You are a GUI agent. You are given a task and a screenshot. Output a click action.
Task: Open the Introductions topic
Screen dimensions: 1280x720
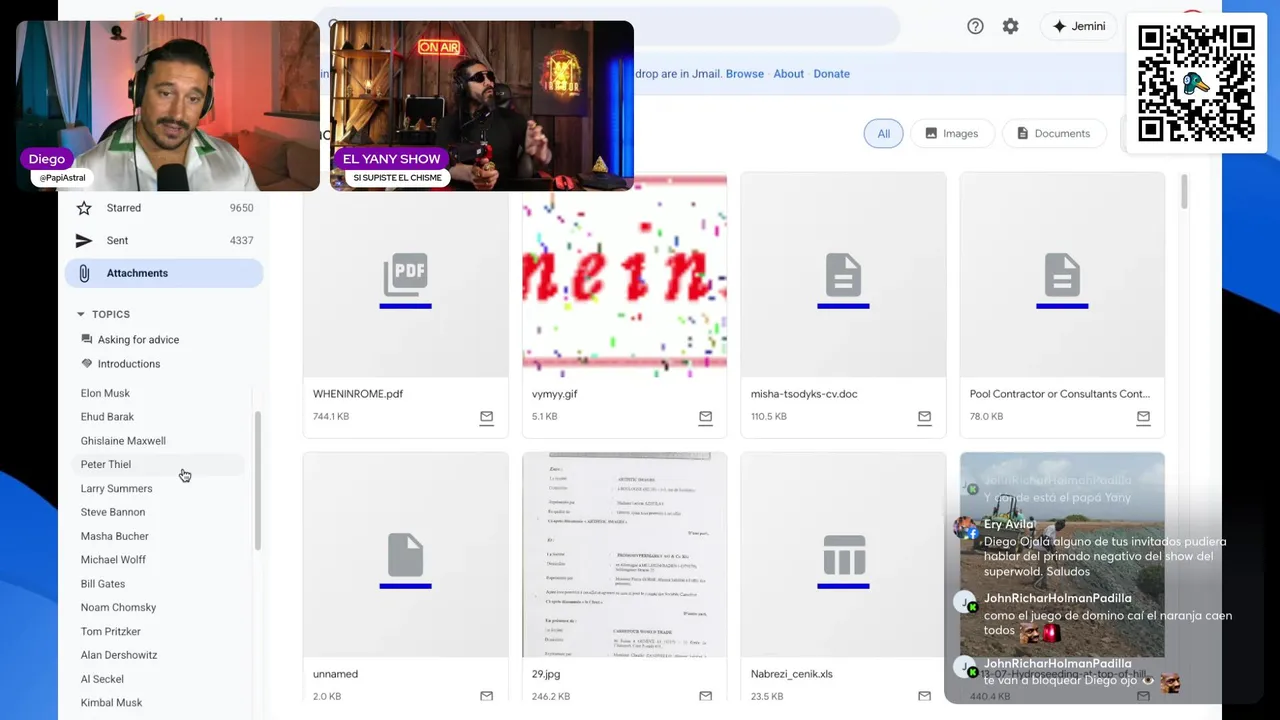(129, 364)
